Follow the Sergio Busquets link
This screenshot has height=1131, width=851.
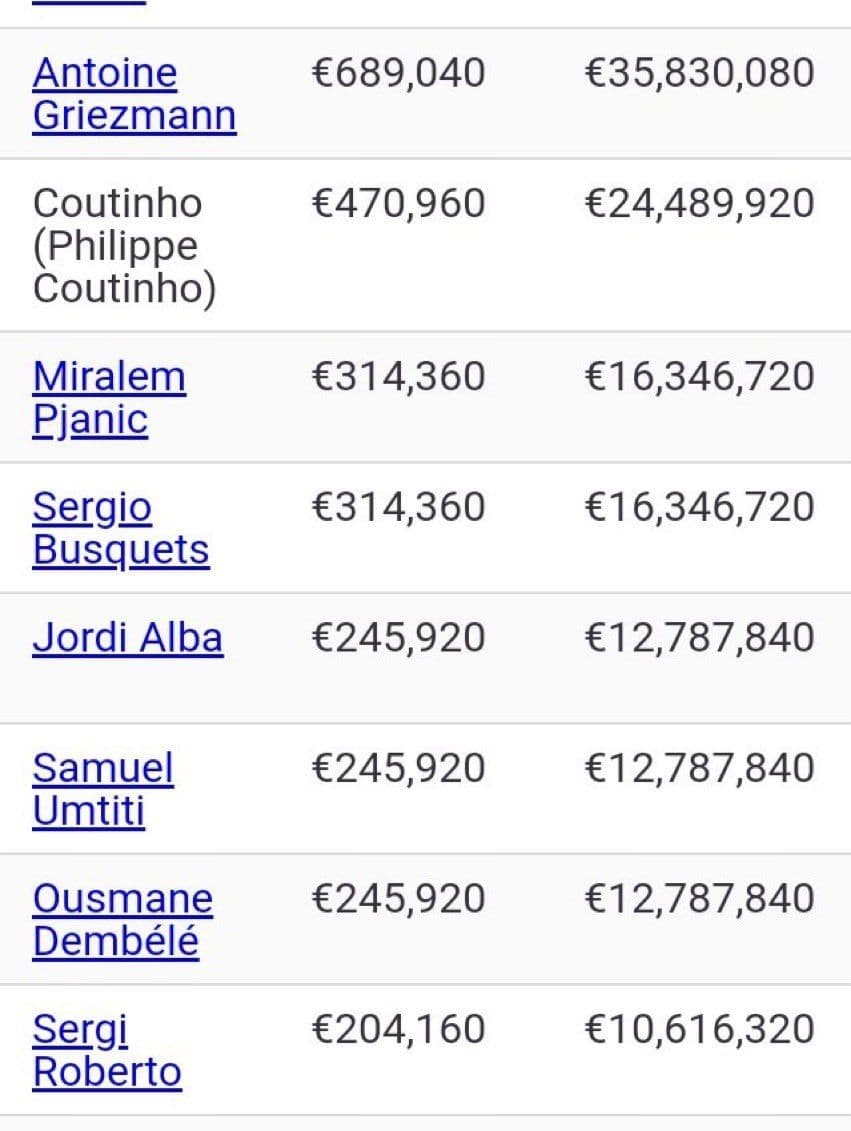[x=120, y=528]
